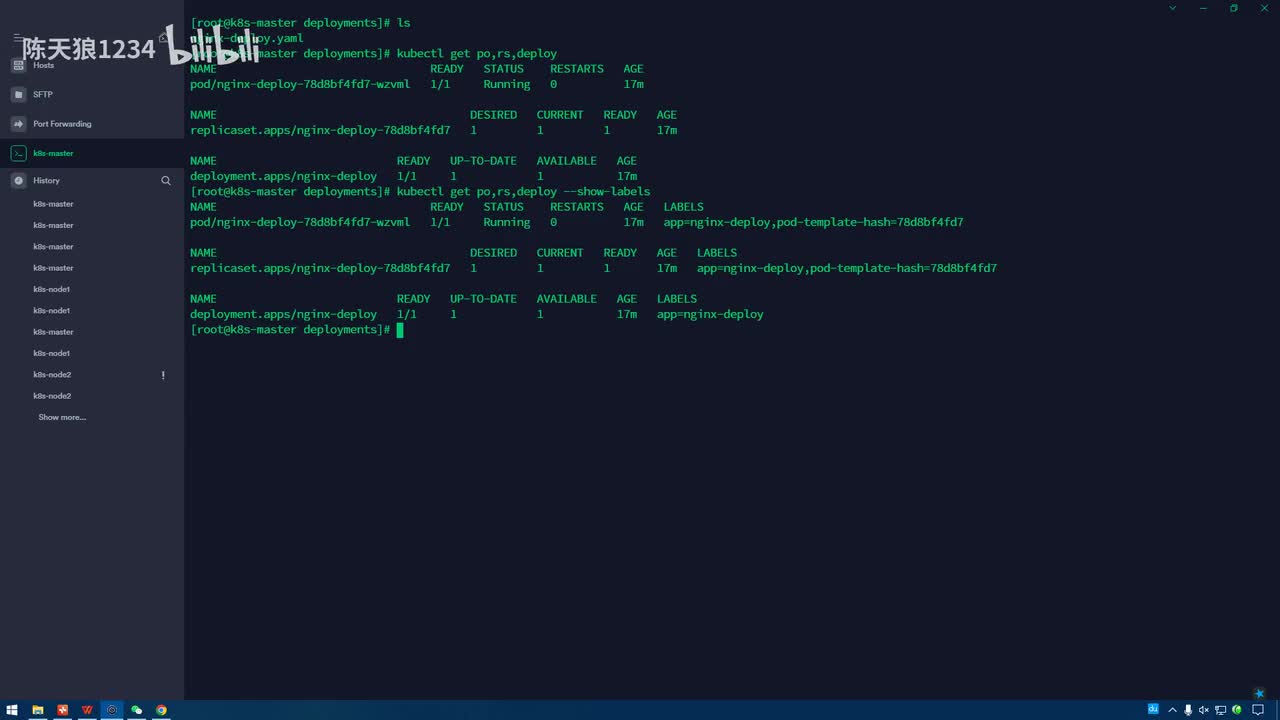Click the Baidu input method tray icon
Screen dimensions: 1280x720
tap(1153, 709)
